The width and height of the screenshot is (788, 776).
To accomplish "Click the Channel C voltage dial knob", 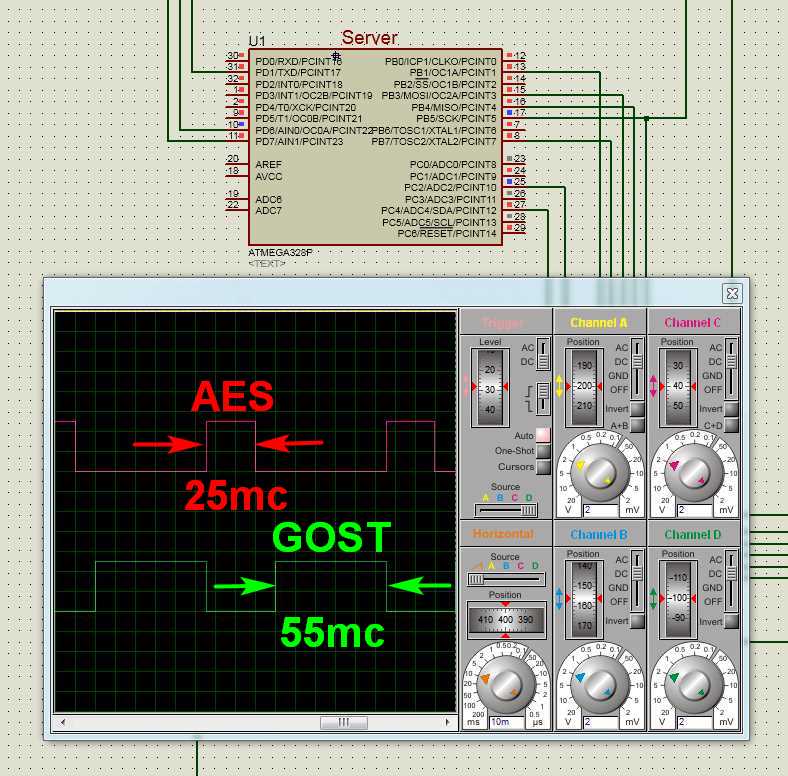I will pyautogui.click(x=691, y=470).
